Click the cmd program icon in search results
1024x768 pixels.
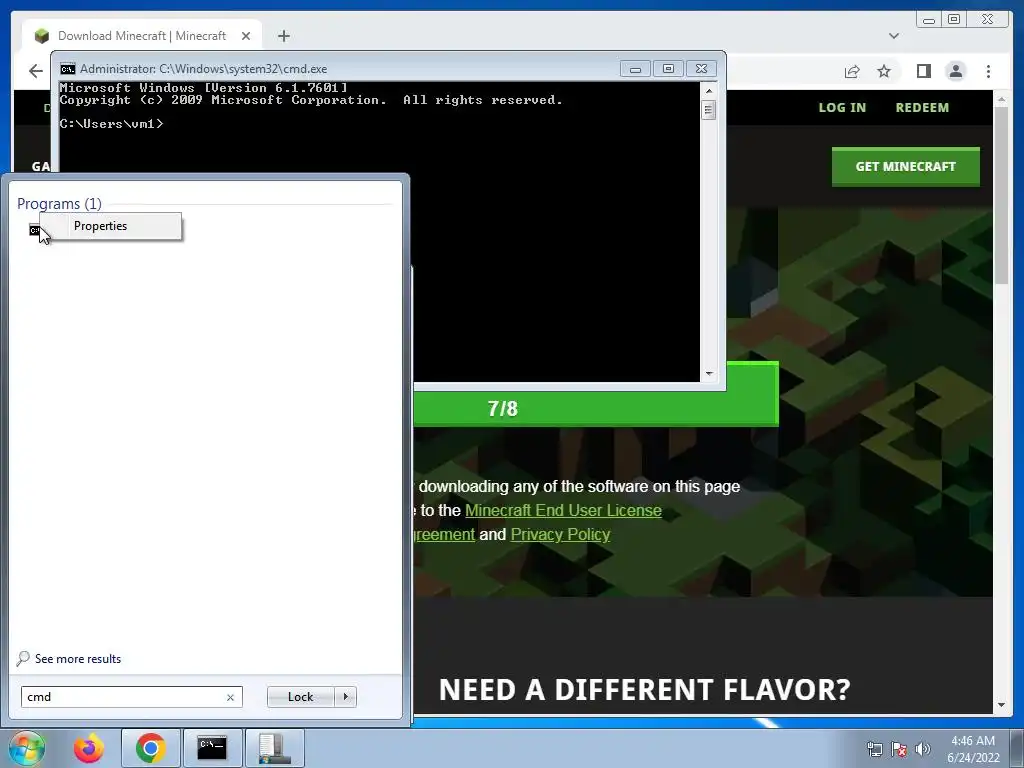pyautogui.click(x=34, y=230)
